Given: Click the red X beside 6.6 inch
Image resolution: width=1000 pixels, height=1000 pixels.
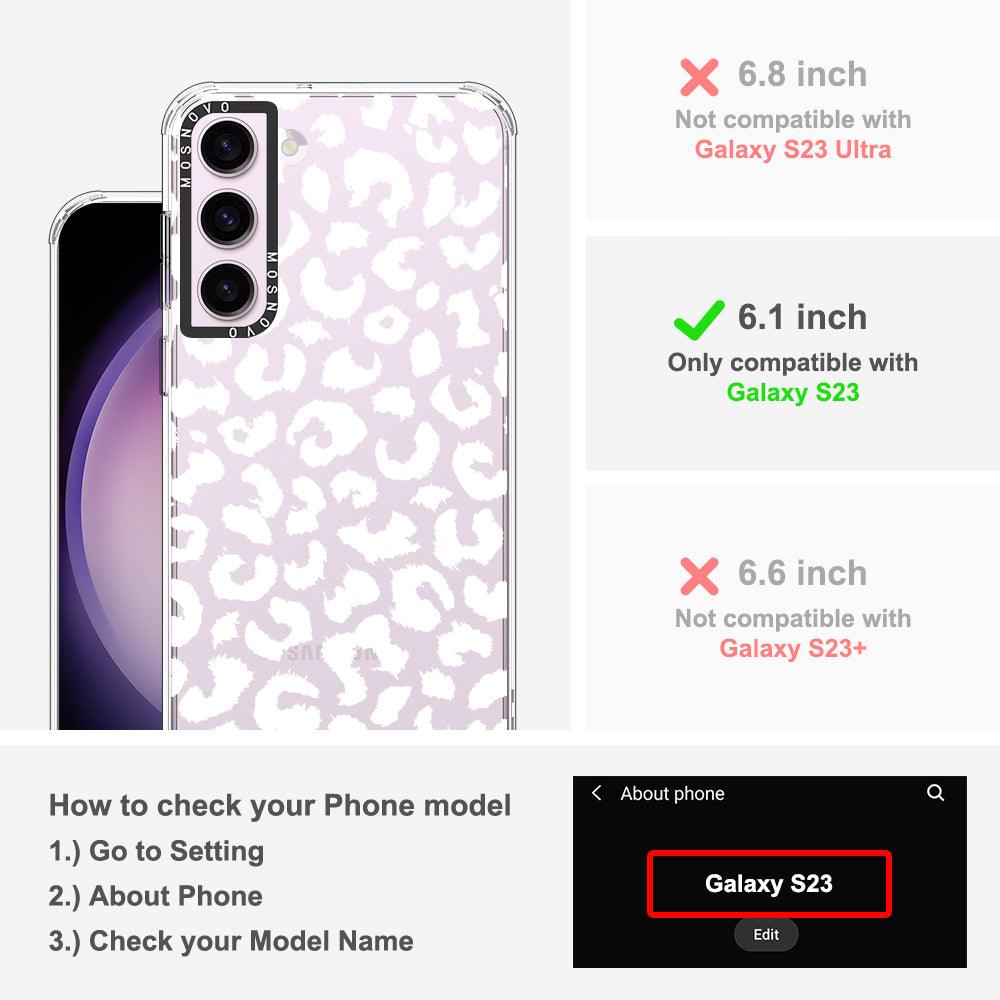Looking at the screenshot, I should click(x=699, y=576).
